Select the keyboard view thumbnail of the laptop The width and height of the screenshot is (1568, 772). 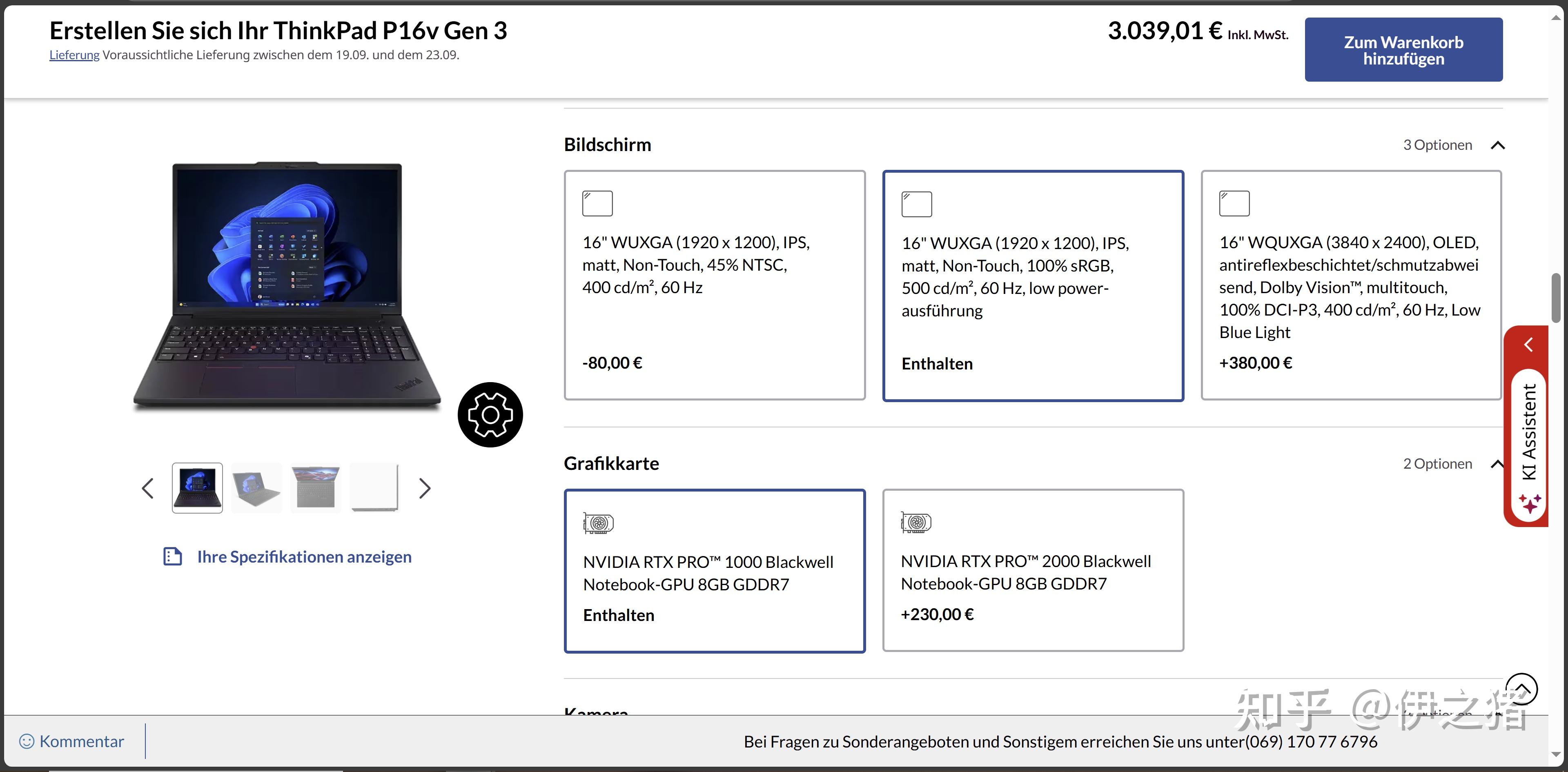pyautogui.click(x=315, y=488)
